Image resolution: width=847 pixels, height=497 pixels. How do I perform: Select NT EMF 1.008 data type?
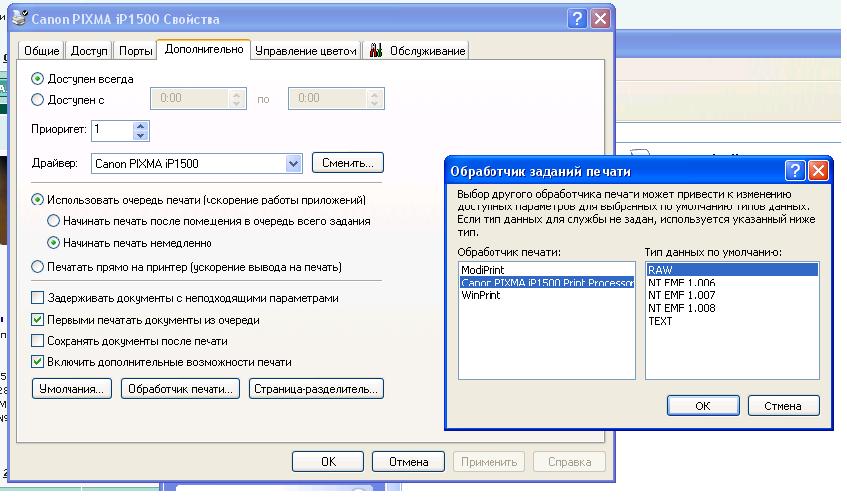[x=732, y=308]
